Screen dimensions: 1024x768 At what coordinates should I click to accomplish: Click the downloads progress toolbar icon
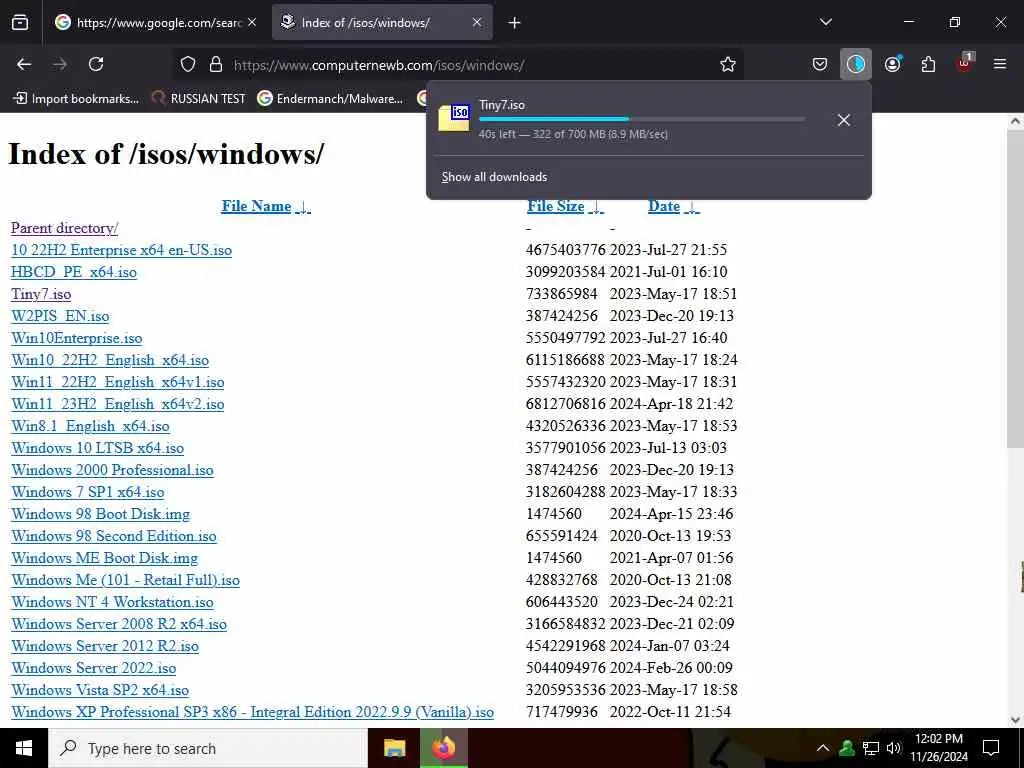click(856, 64)
